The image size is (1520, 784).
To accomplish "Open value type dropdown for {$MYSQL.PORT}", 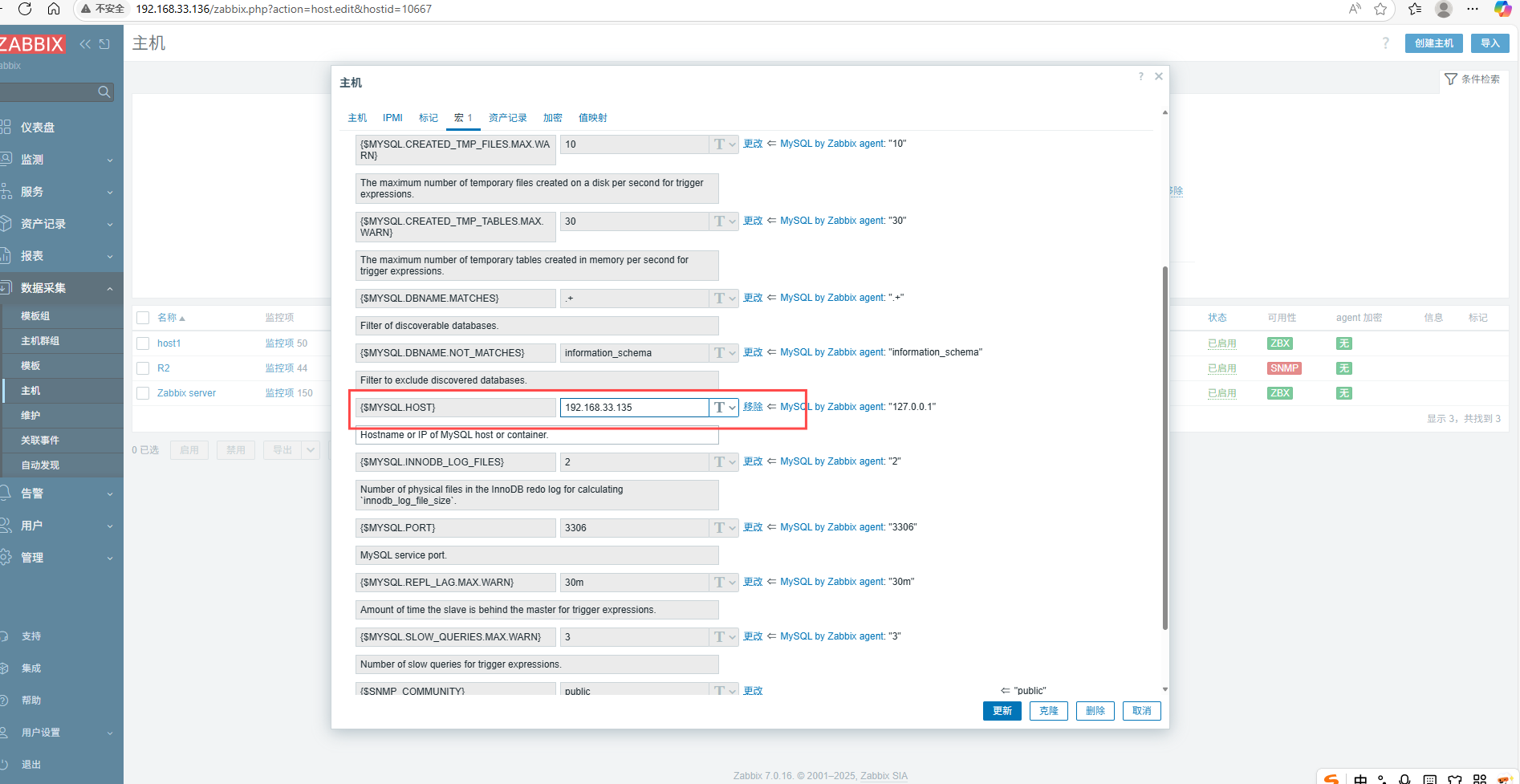I will tap(724, 528).
